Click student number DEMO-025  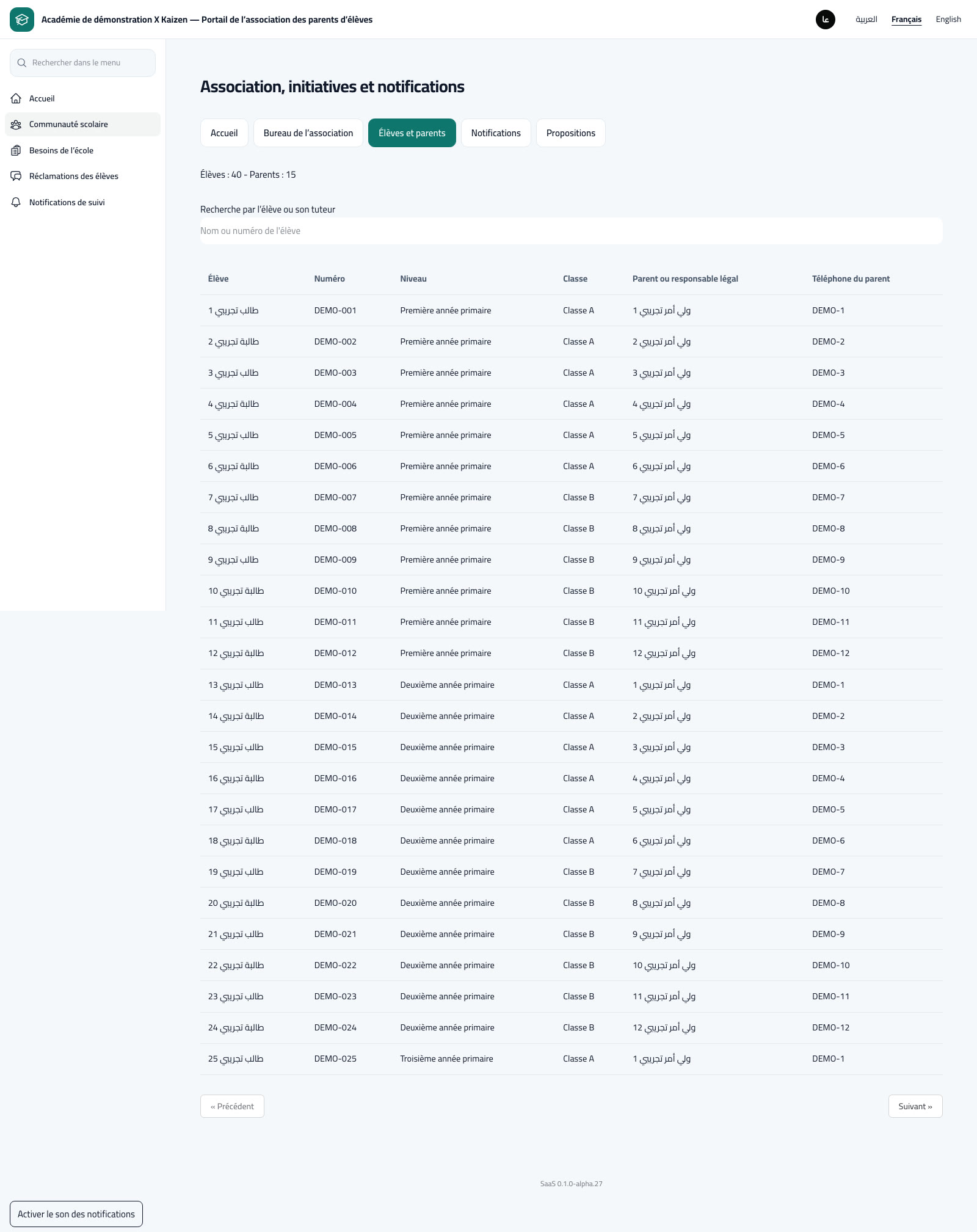pos(335,1059)
